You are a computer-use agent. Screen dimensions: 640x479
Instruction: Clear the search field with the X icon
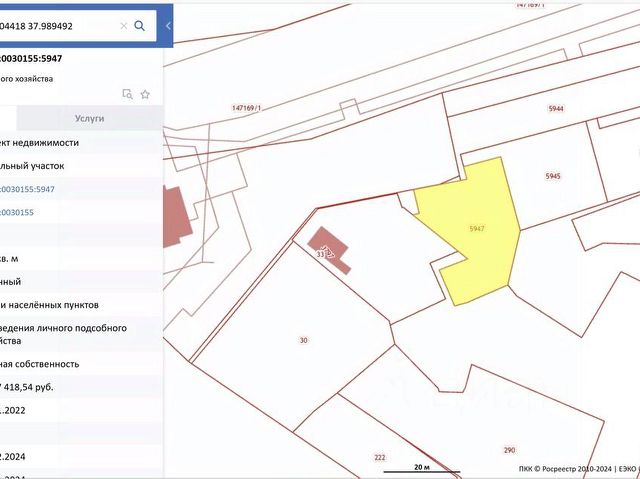point(124,26)
